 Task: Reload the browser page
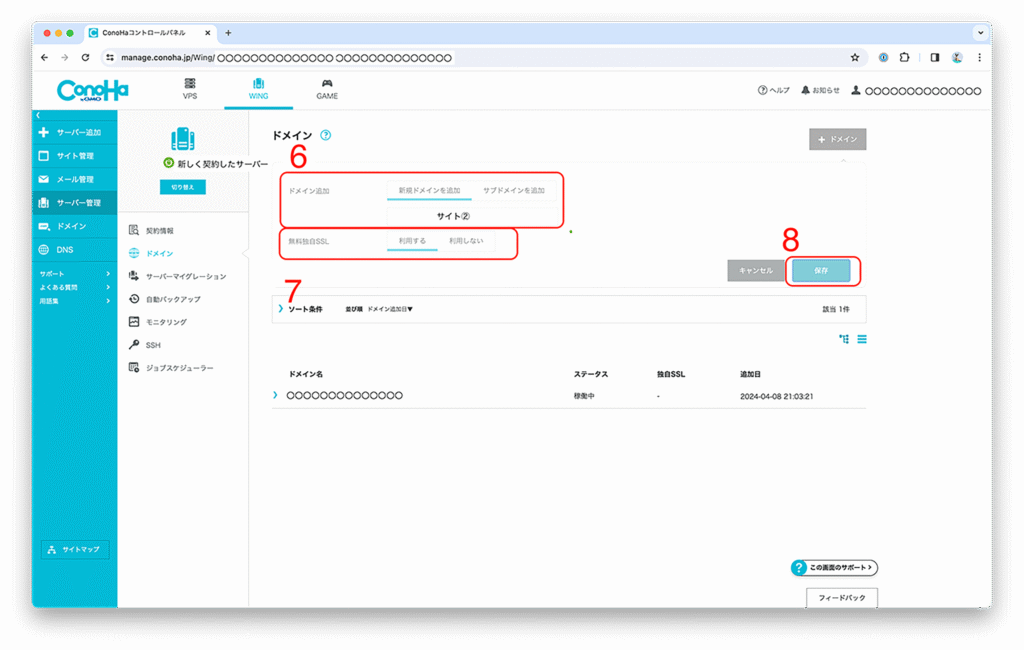pyautogui.click(x=86, y=57)
